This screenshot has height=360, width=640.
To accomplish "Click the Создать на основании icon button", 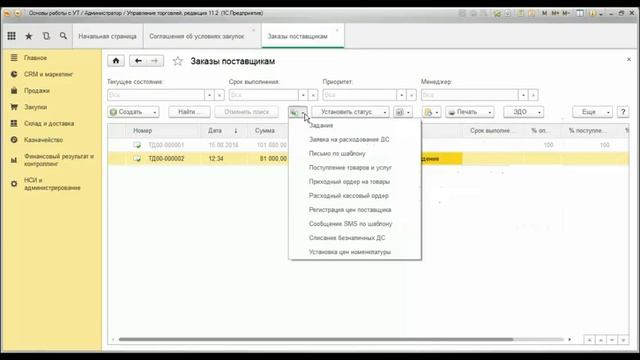I will pos(298,112).
